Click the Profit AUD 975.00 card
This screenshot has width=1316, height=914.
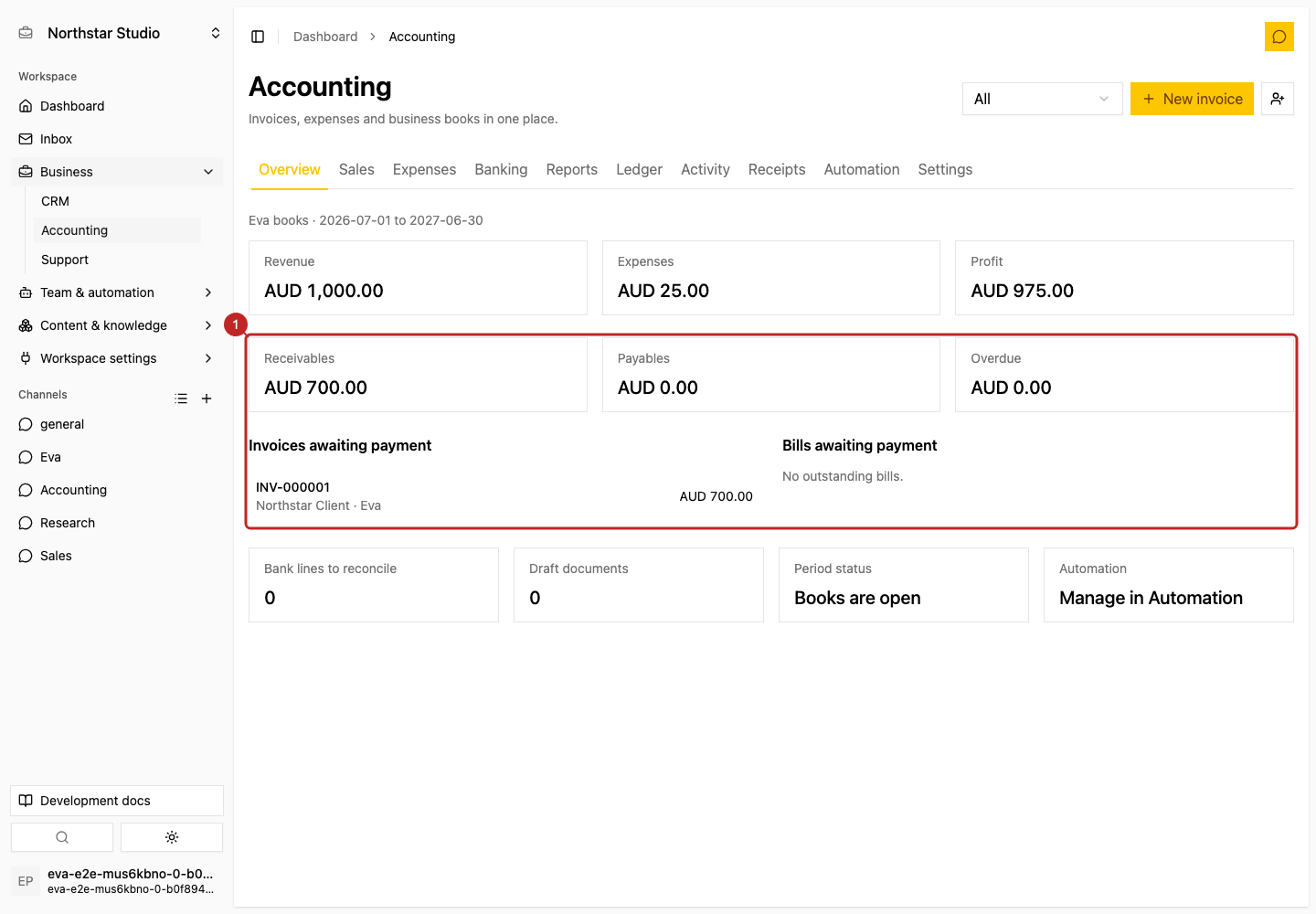tap(1124, 278)
